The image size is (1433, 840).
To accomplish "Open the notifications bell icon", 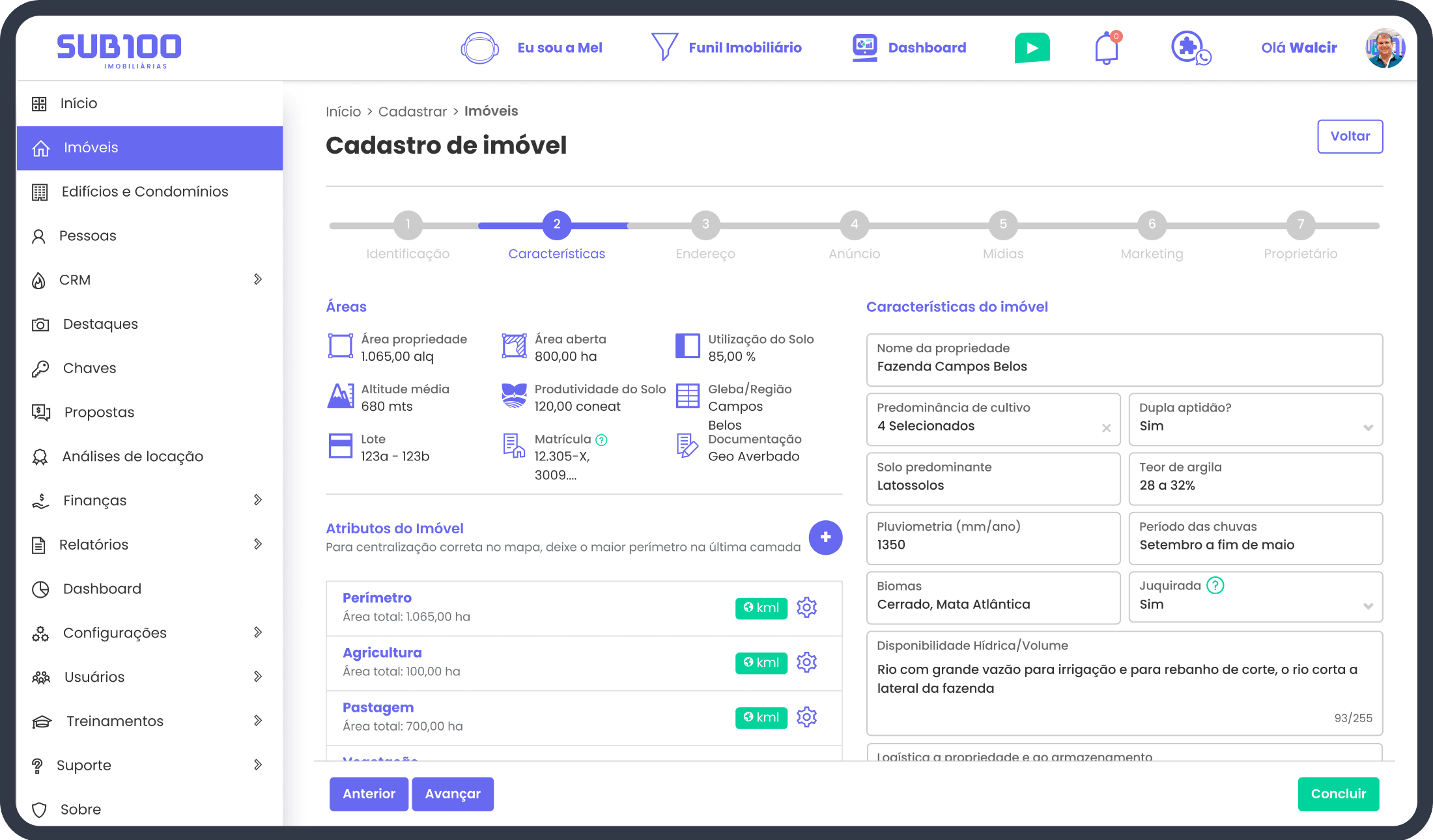I will [1107, 48].
